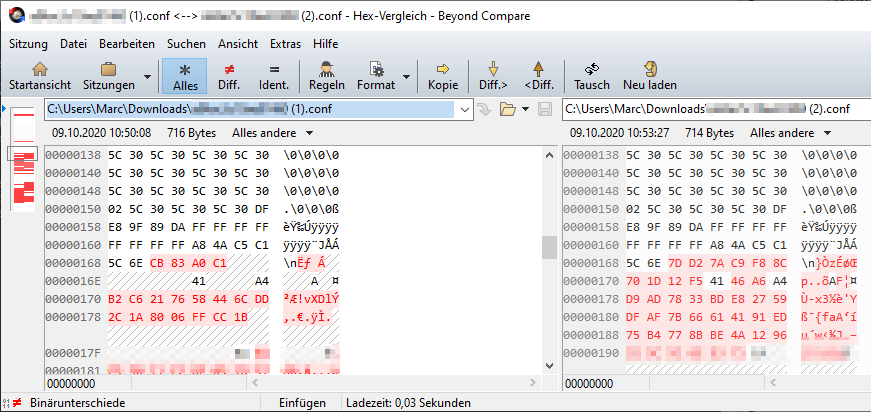Viewport: 871px width, 412px height.
Task: Click the difference overview thumbnail map
Action: [24, 160]
